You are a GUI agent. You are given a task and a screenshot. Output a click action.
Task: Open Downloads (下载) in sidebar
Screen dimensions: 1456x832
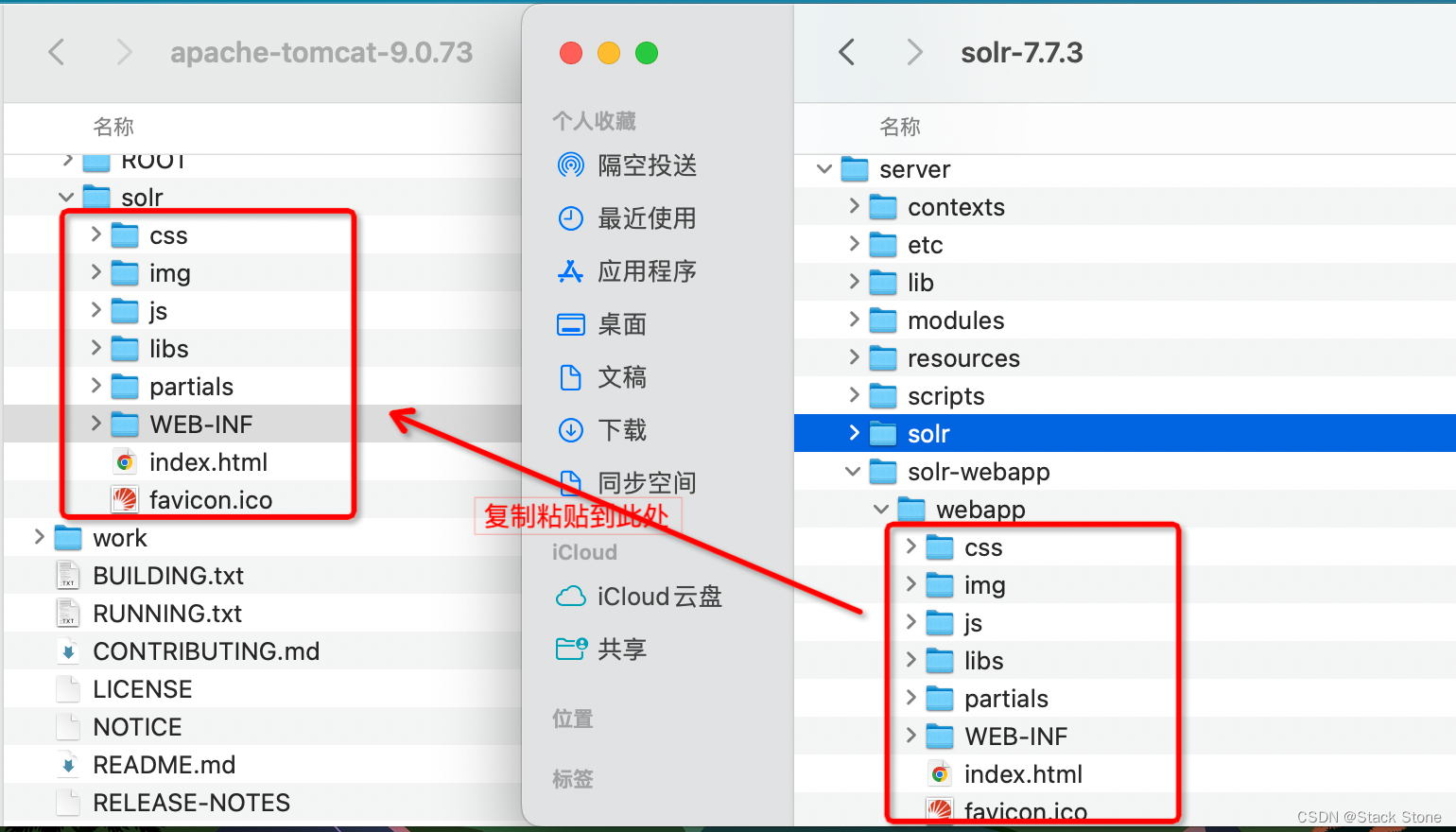[602, 430]
